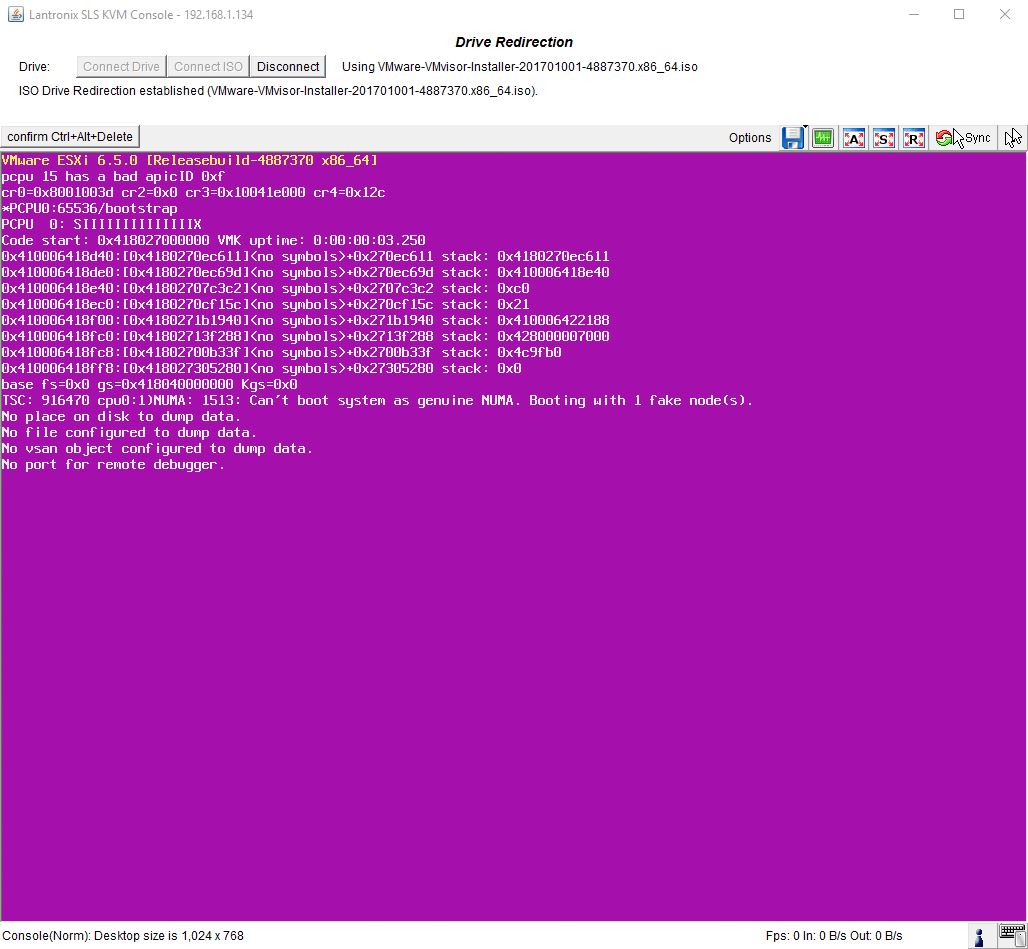Click 'pcpu 15 has a bad apicID 0xf' line

(x=113, y=176)
